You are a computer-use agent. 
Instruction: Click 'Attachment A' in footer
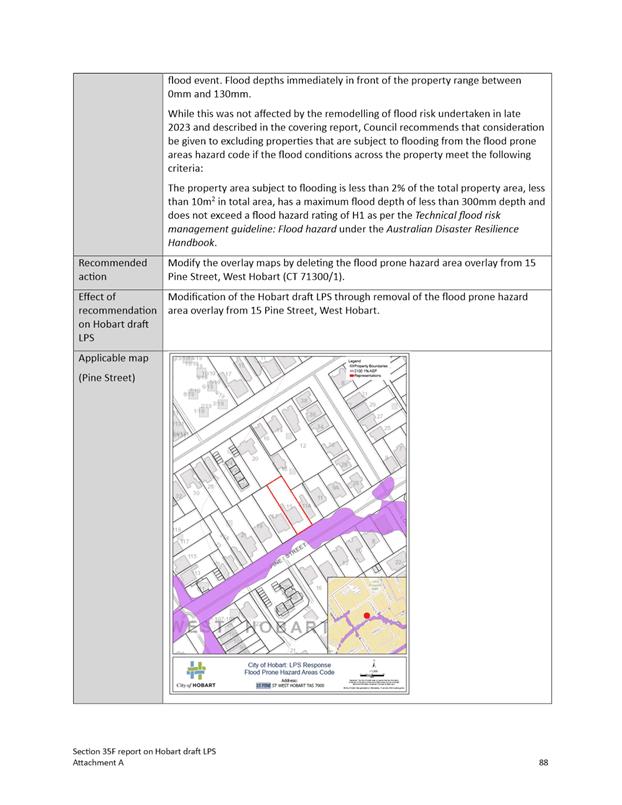click(x=98, y=763)
